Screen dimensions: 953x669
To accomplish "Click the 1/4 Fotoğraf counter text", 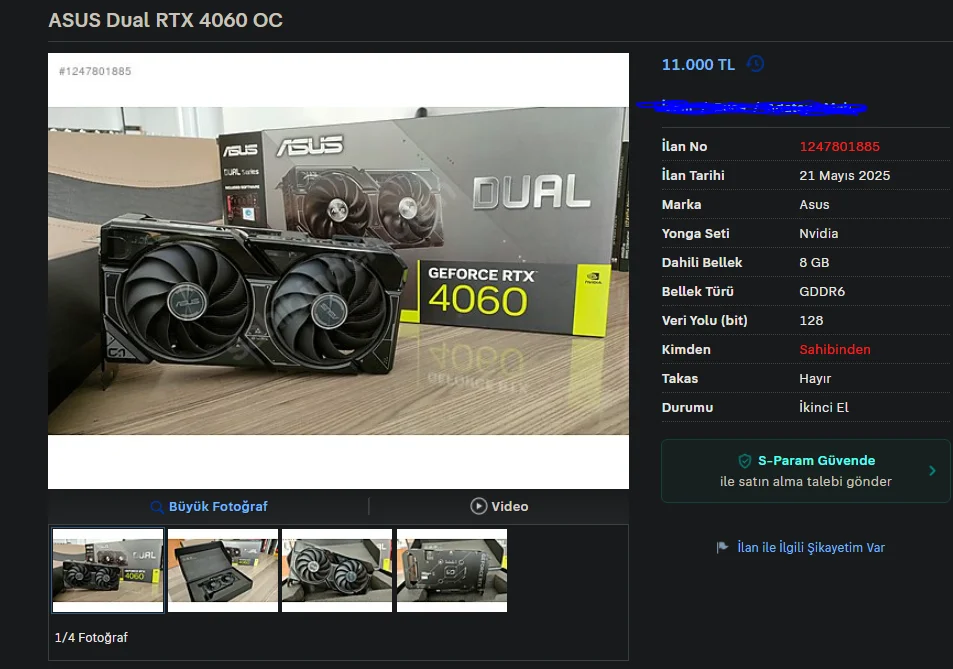I will tap(91, 637).
